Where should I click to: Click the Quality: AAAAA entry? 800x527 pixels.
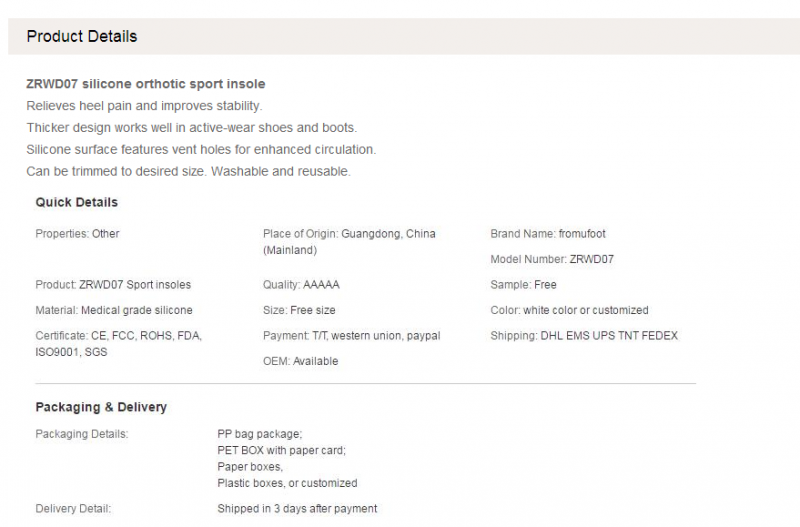301,285
